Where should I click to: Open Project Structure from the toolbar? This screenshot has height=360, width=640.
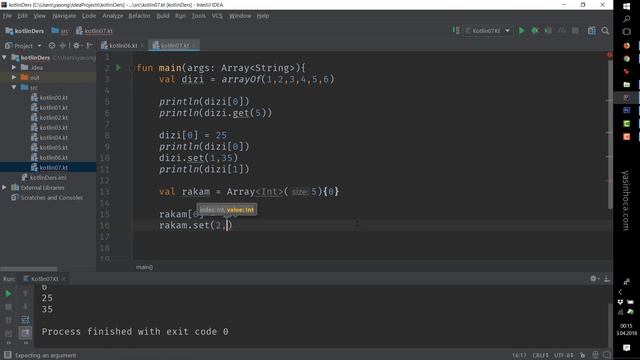591,31
